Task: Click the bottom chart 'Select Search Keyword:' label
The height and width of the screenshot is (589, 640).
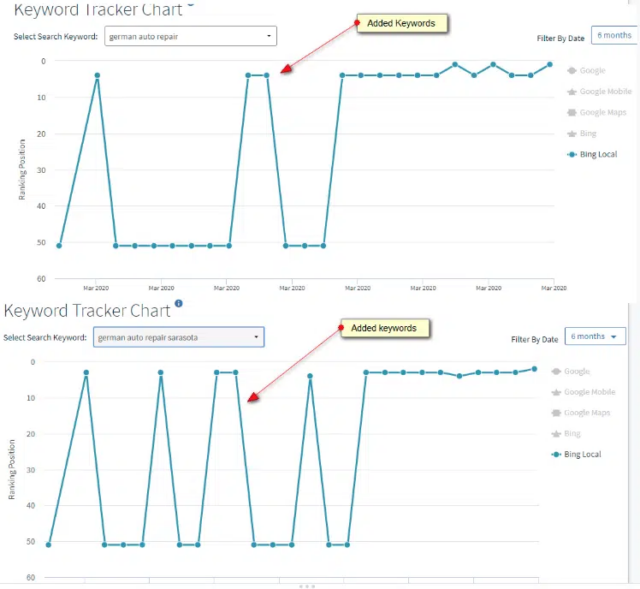Action: 45,338
